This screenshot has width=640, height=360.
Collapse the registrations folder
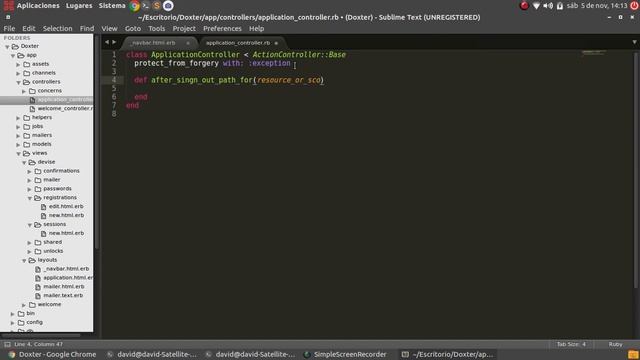pyautogui.click(x=30, y=198)
